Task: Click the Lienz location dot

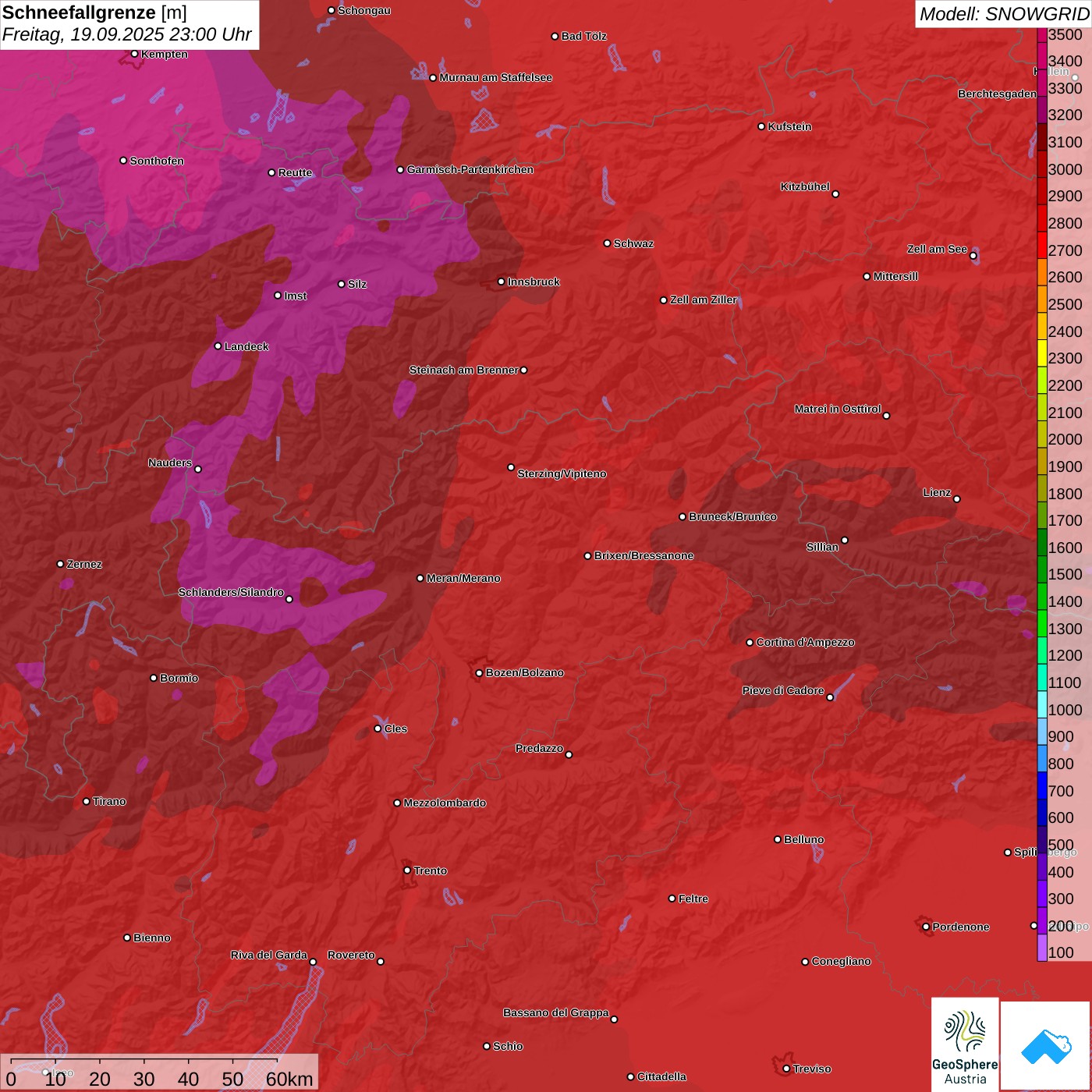Action: (x=957, y=499)
